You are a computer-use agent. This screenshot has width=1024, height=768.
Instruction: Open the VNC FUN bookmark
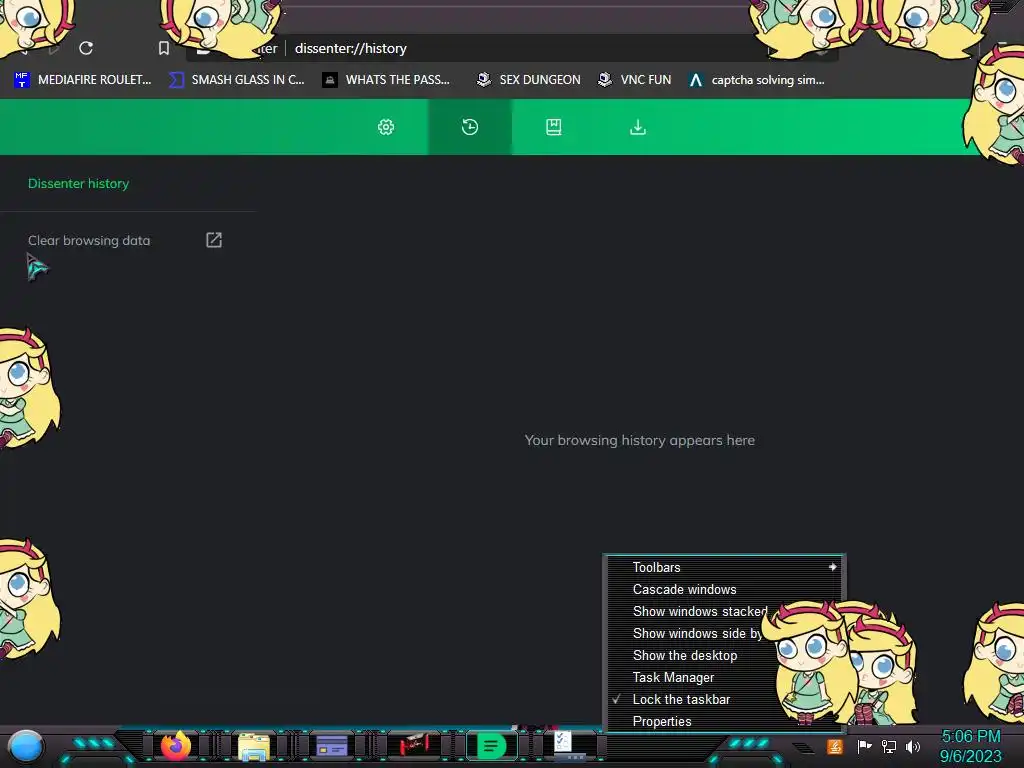pyautogui.click(x=635, y=80)
